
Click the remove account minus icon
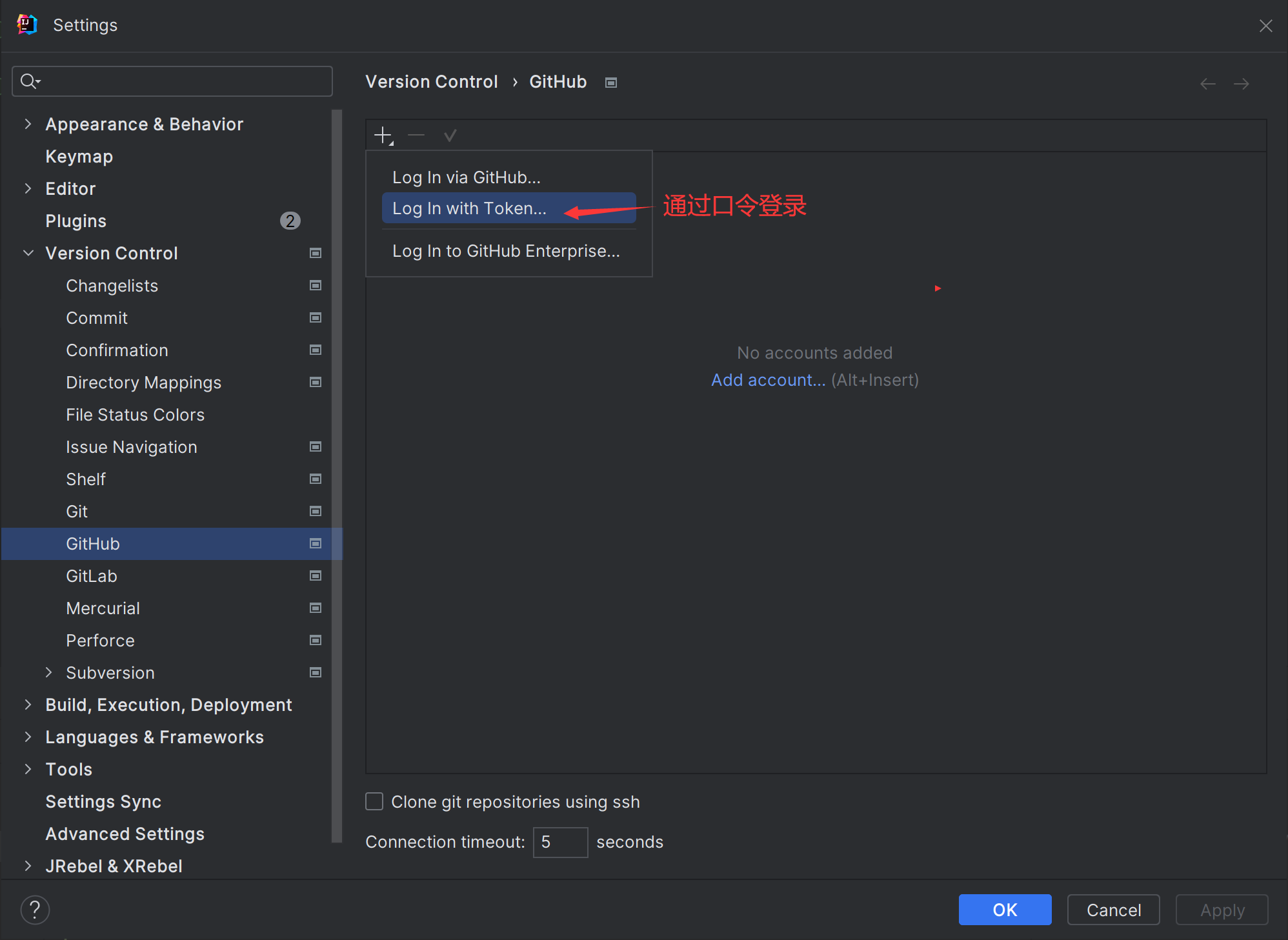pyautogui.click(x=416, y=135)
